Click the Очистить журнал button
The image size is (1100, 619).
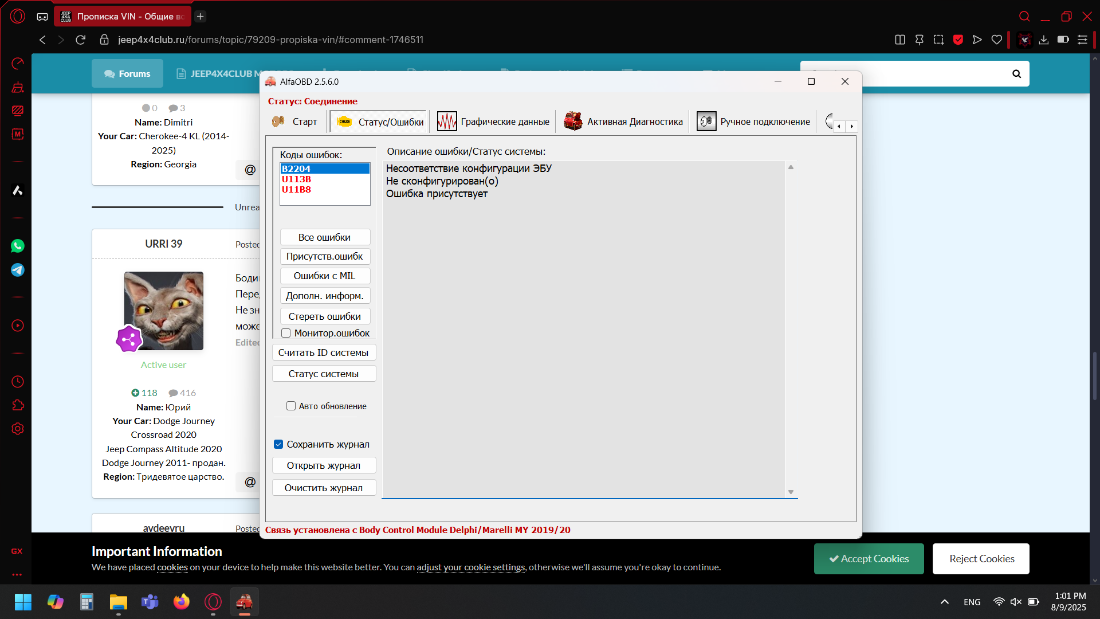[323, 487]
